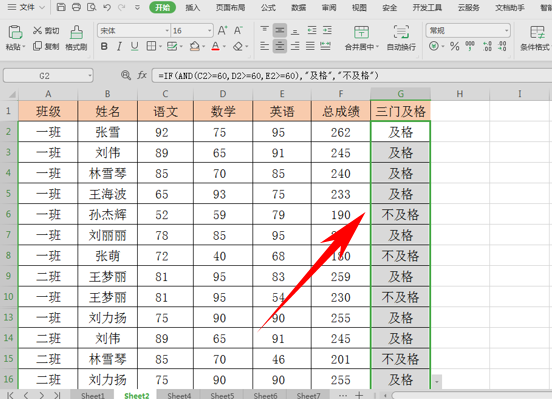Viewport: 553px width, 399px height.
Task: Undo the last action
Action: coord(107,7)
